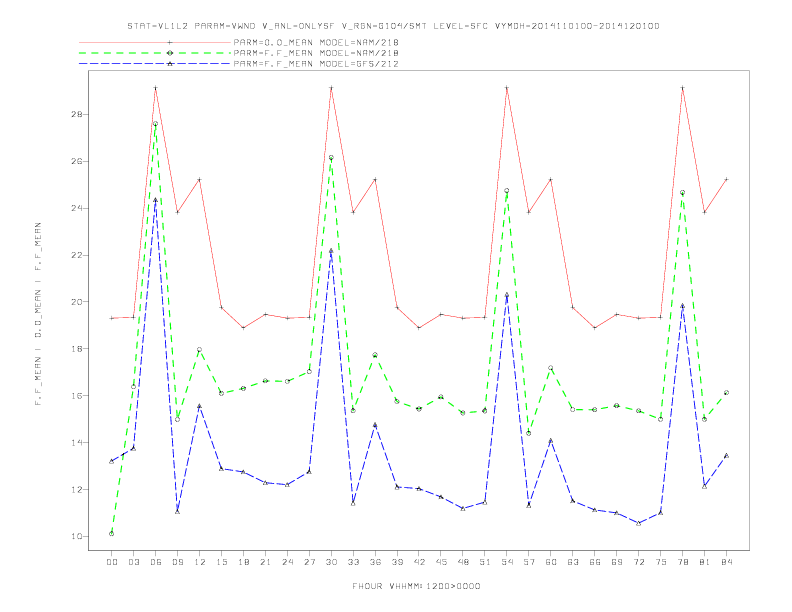Click the x-axis tick label 06
The image size is (792, 612).
click(156, 562)
